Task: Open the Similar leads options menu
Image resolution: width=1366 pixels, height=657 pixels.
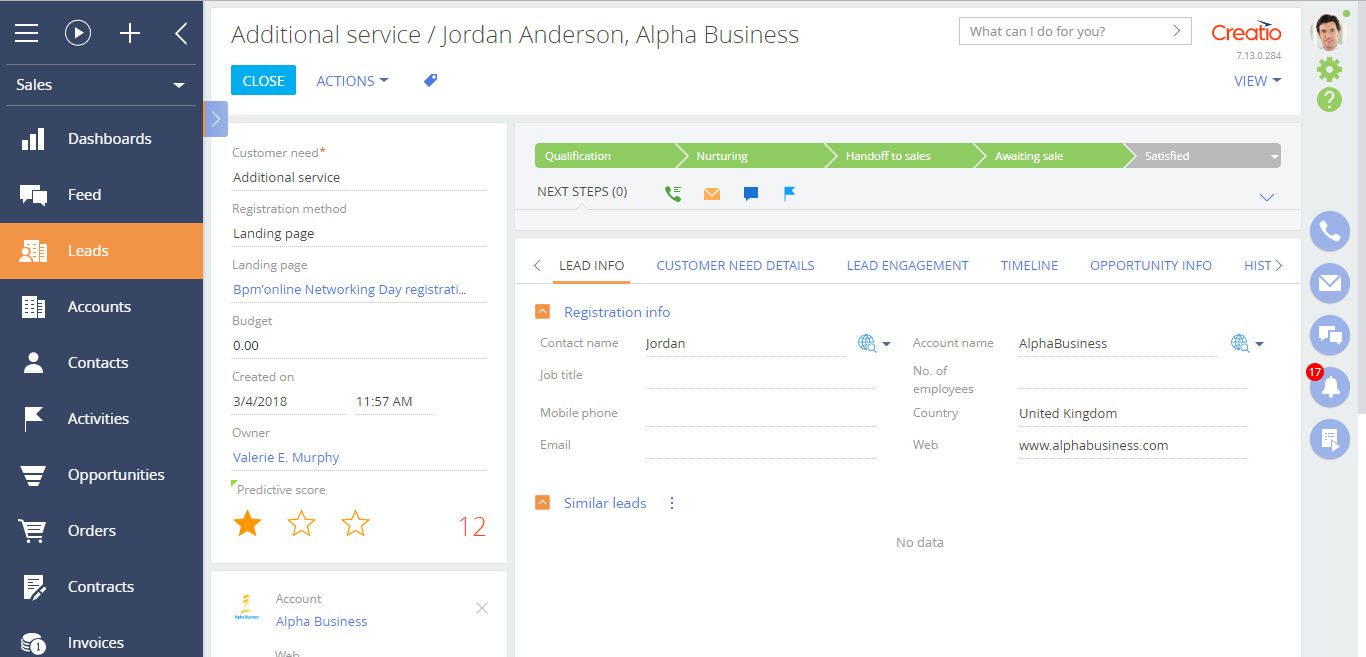Action: coord(672,503)
